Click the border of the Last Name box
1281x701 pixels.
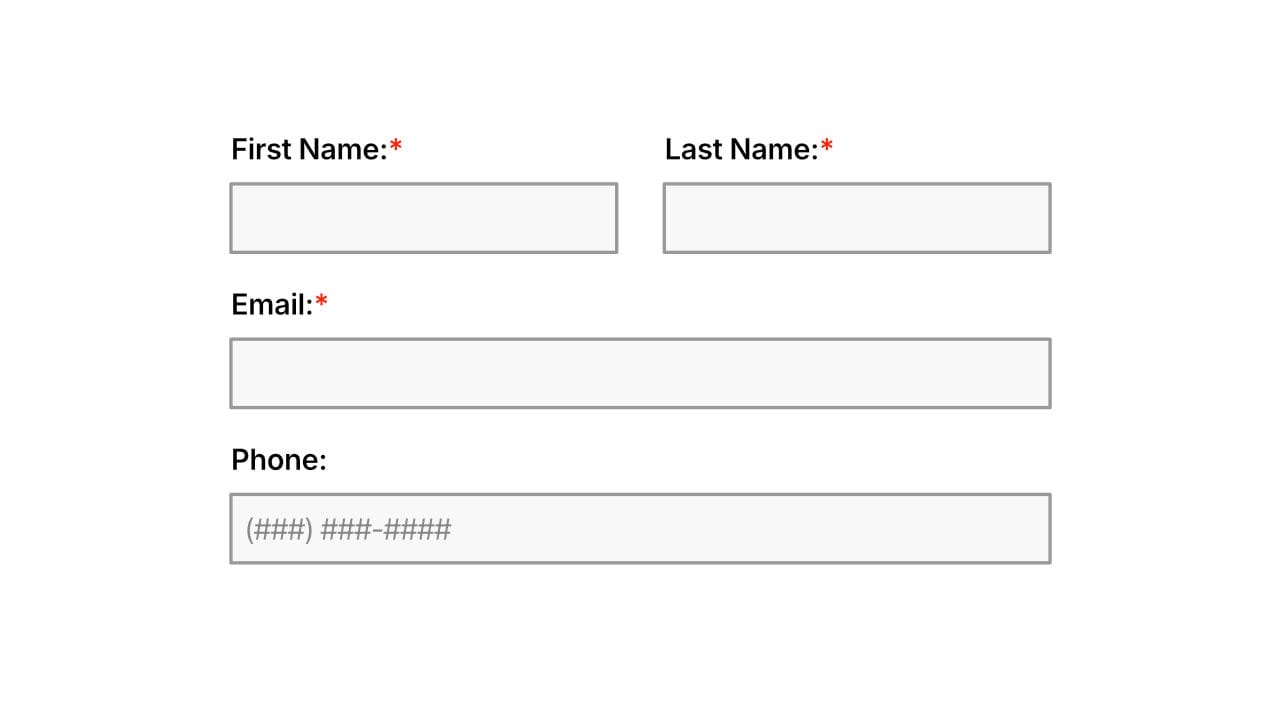tap(857, 183)
